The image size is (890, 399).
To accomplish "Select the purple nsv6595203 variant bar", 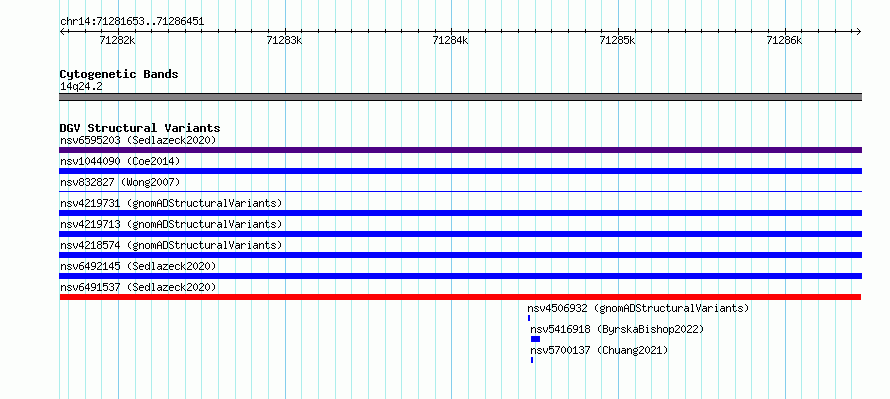I will coord(460,150).
